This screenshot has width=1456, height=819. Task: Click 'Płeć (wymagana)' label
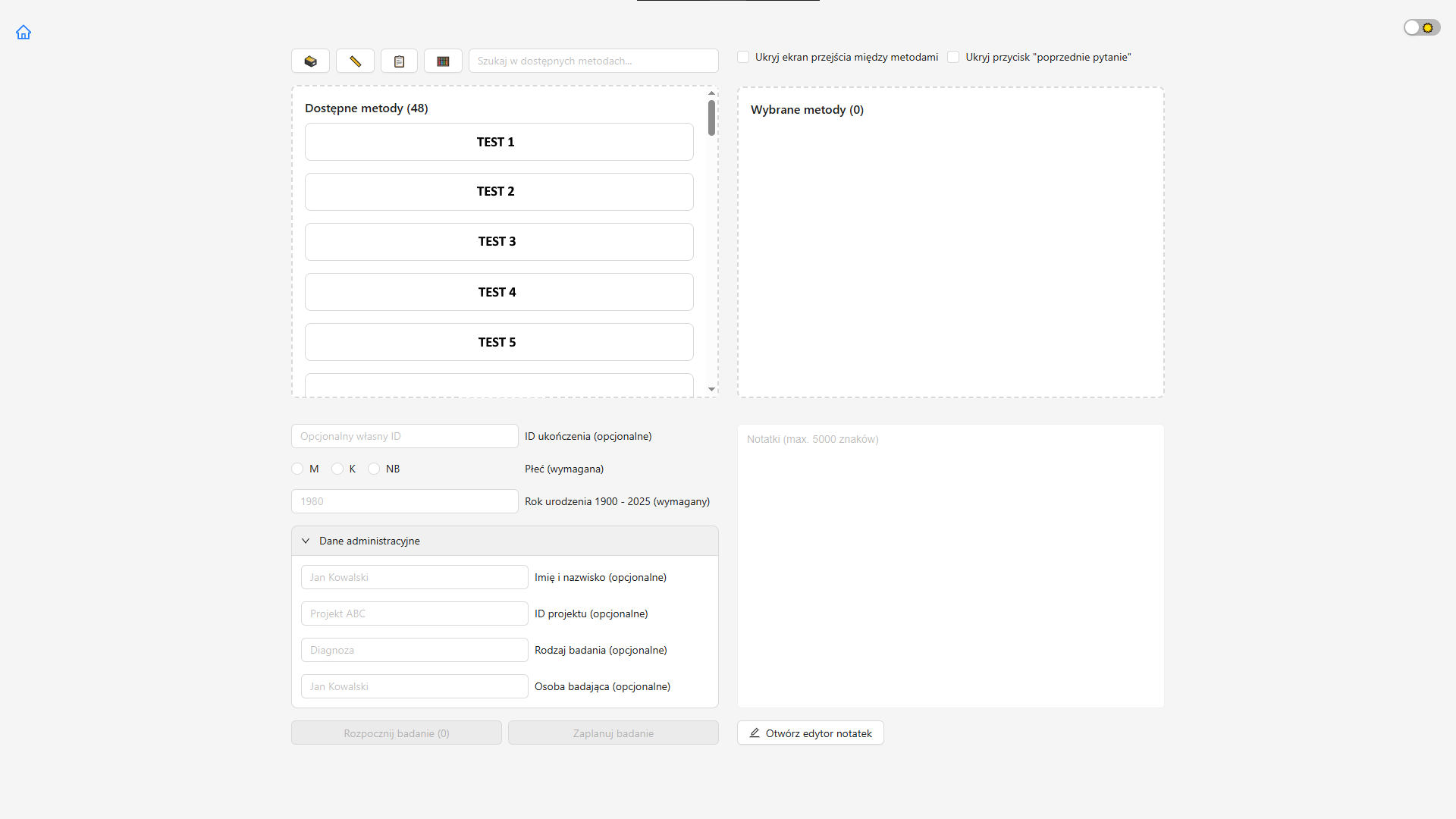[x=564, y=469]
